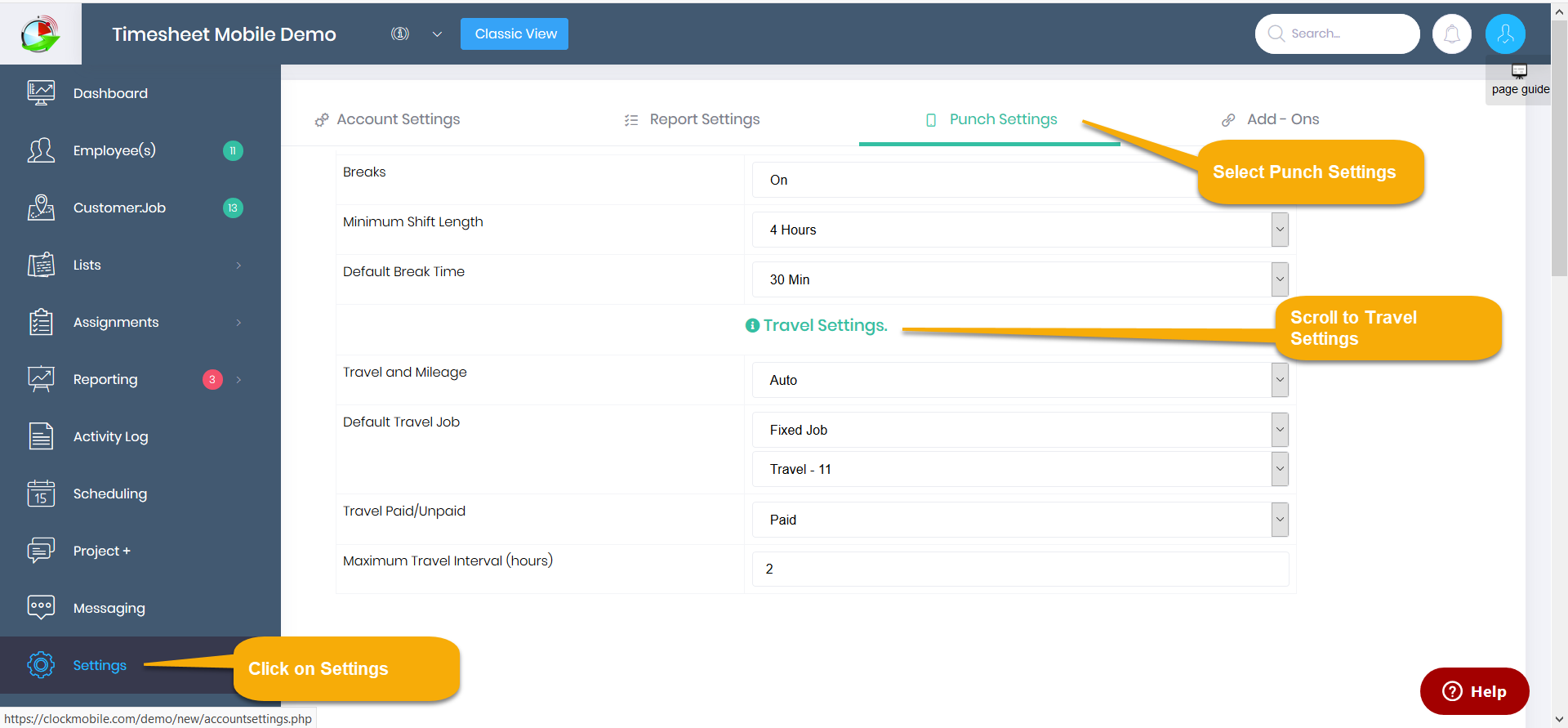Click the Project + chat icon
Viewport: 1568px width, 728px height.
[41, 551]
